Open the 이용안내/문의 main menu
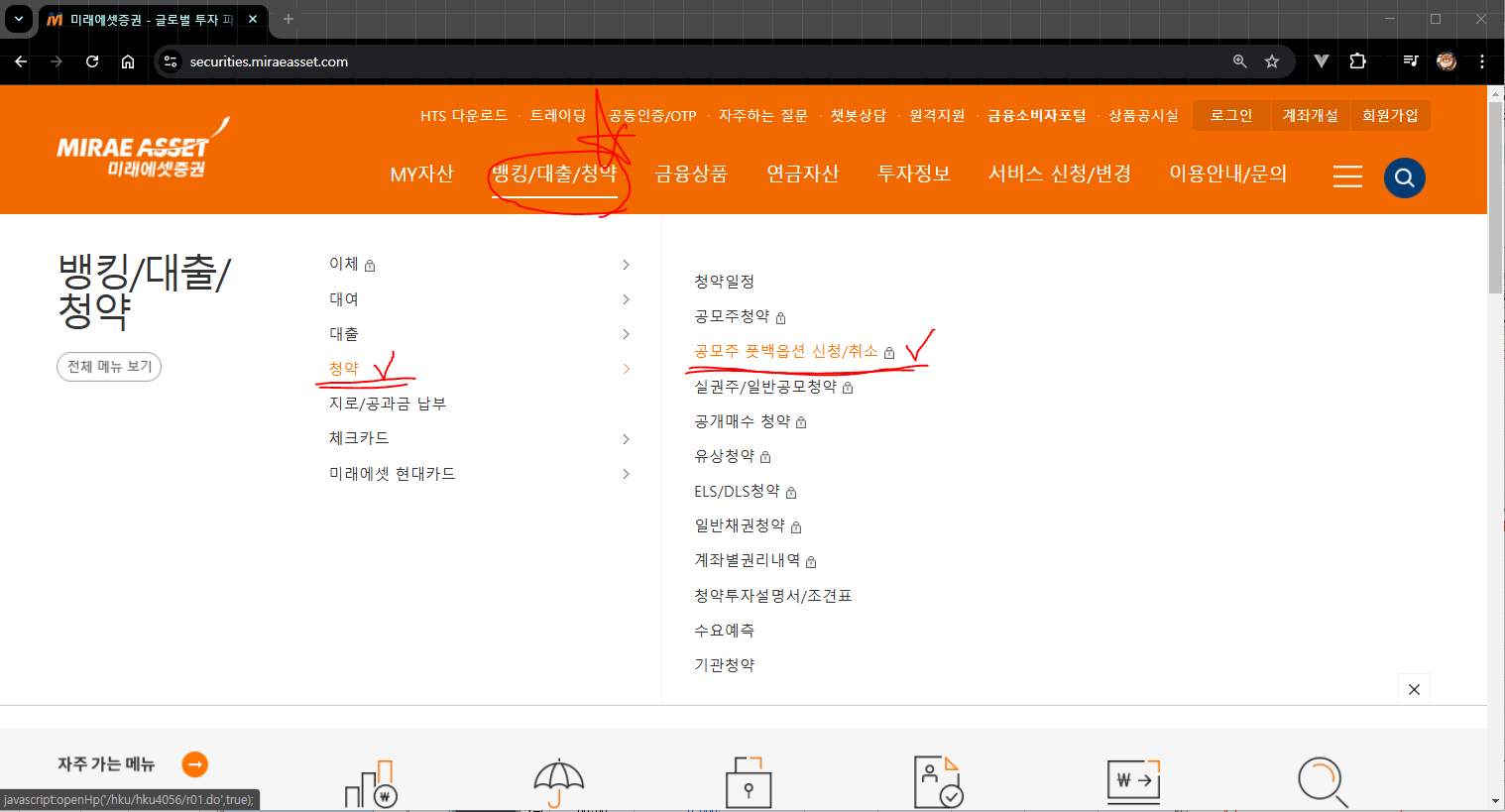Screen dimensions: 1505x812 pos(1228,174)
